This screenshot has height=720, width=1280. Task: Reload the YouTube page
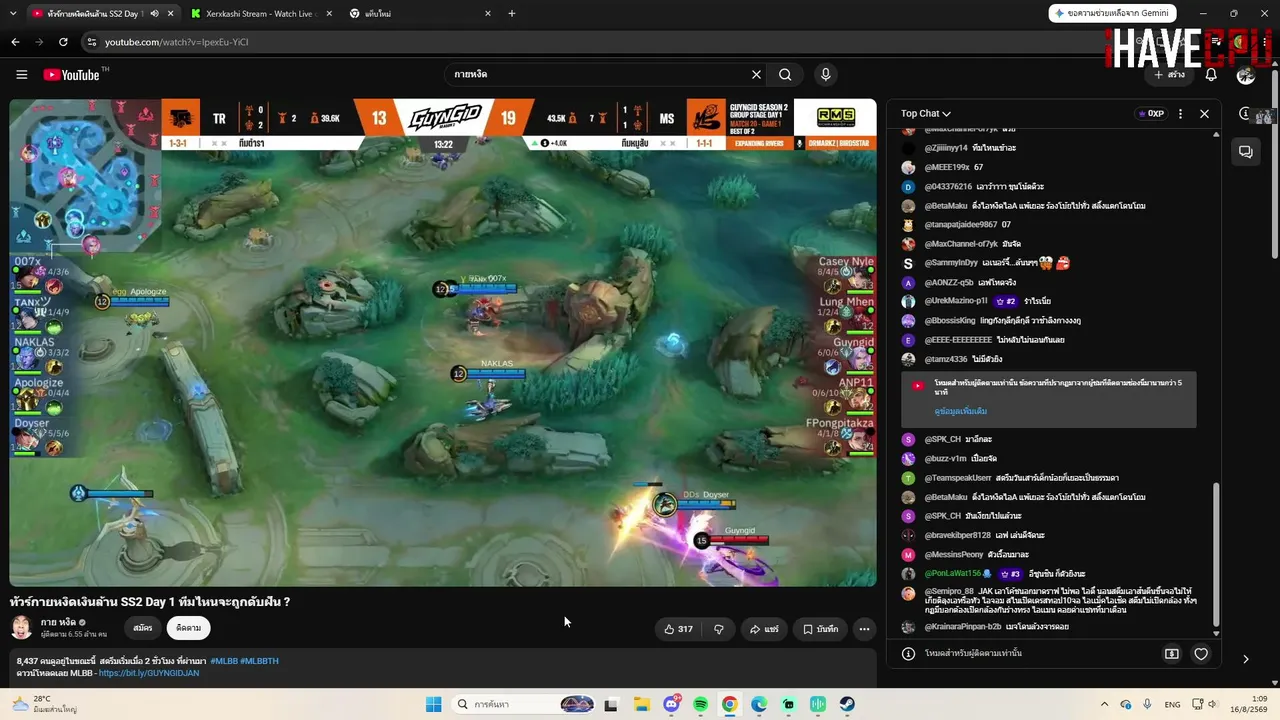(63, 42)
